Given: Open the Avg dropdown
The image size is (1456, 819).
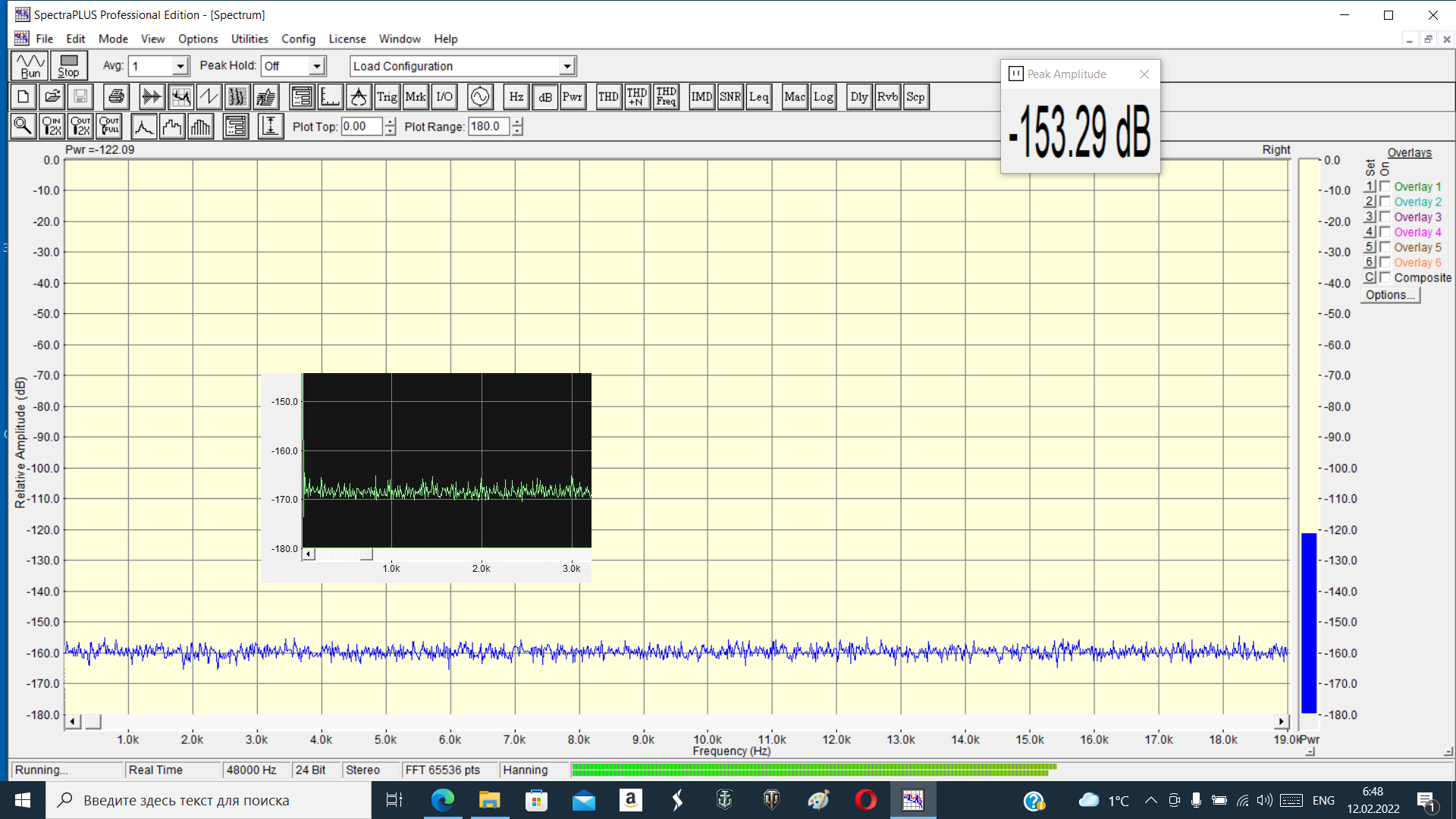Looking at the screenshot, I should click(180, 67).
